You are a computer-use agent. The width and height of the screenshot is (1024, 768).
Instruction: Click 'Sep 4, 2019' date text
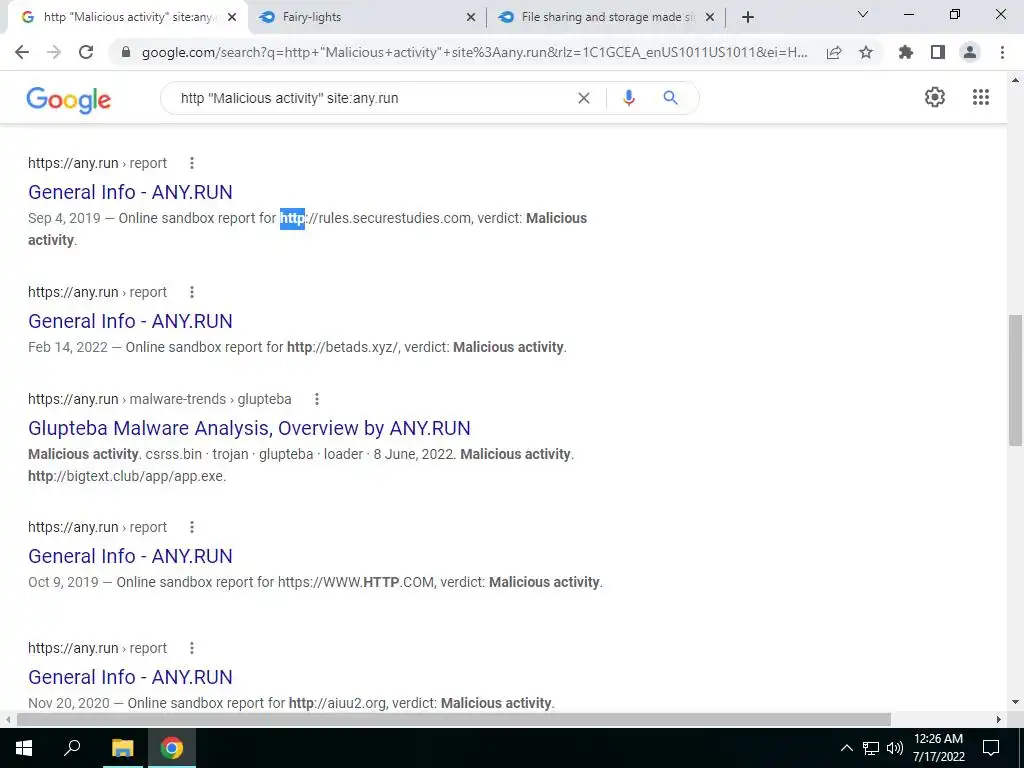pos(64,218)
